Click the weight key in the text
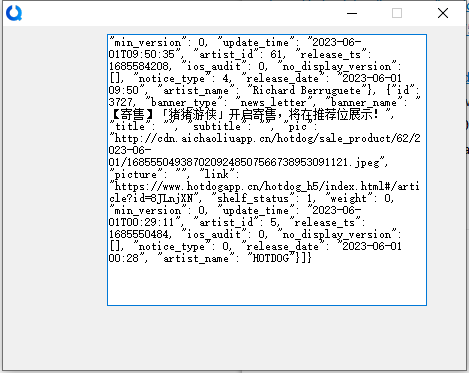 [348, 199]
